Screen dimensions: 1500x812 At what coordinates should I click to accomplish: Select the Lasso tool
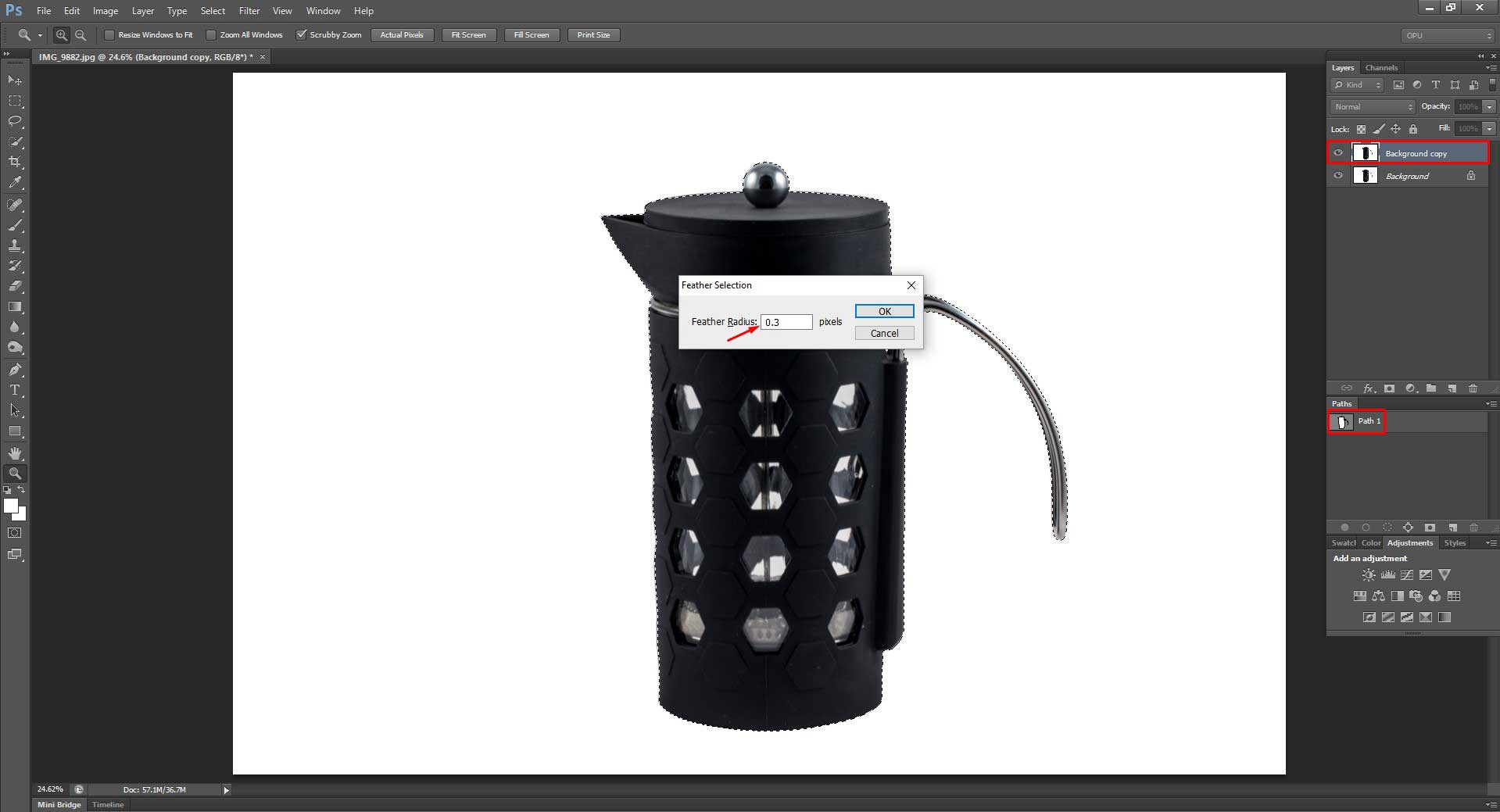(15, 122)
